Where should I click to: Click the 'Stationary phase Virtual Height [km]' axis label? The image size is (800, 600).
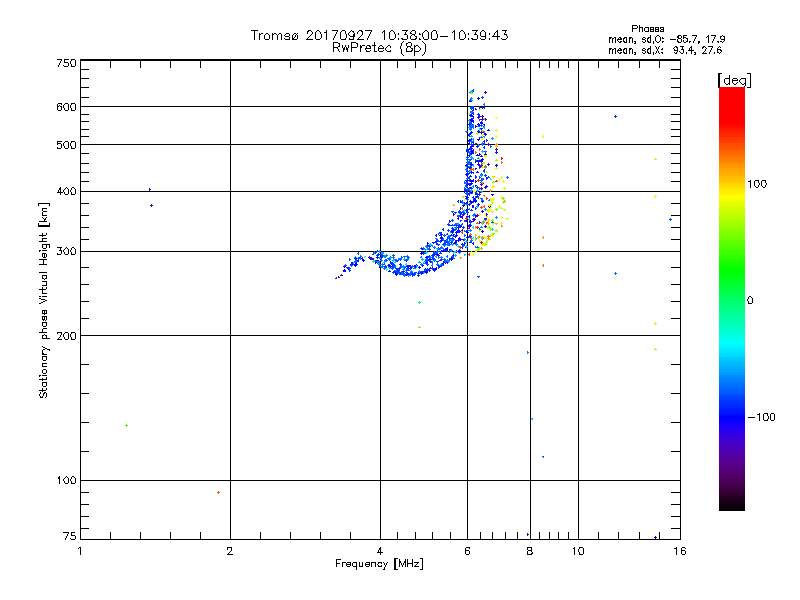pyautogui.click(x=44, y=300)
